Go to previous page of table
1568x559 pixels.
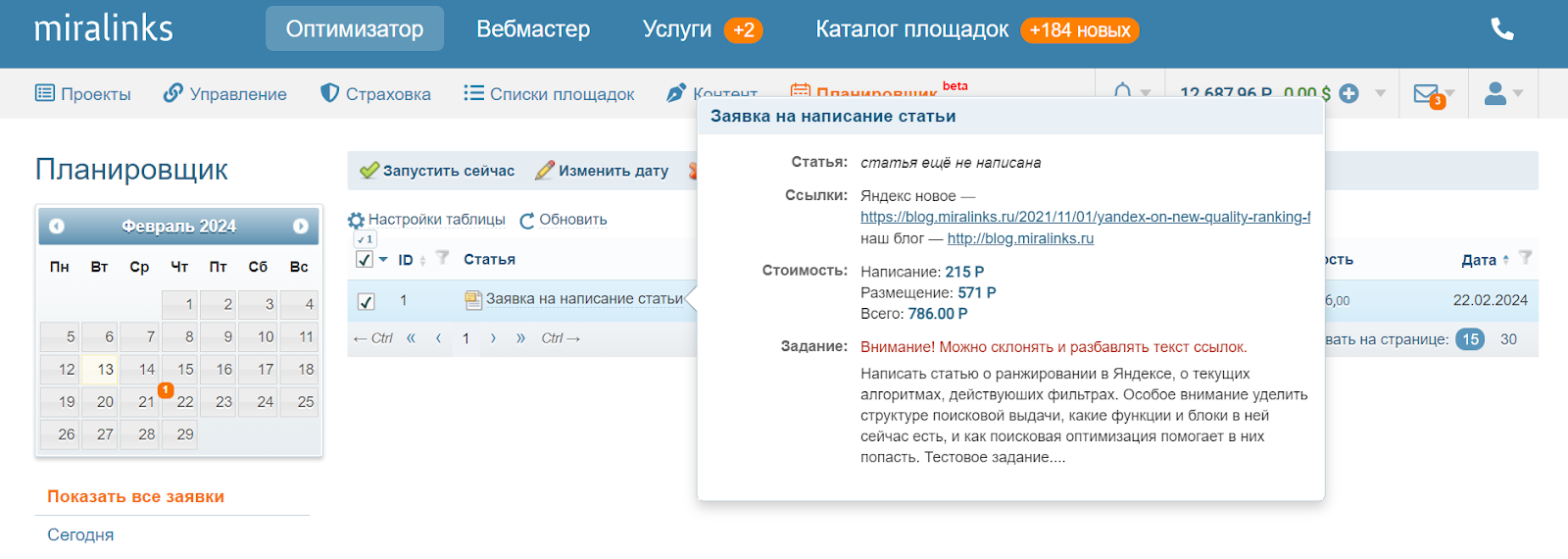(x=438, y=338)
